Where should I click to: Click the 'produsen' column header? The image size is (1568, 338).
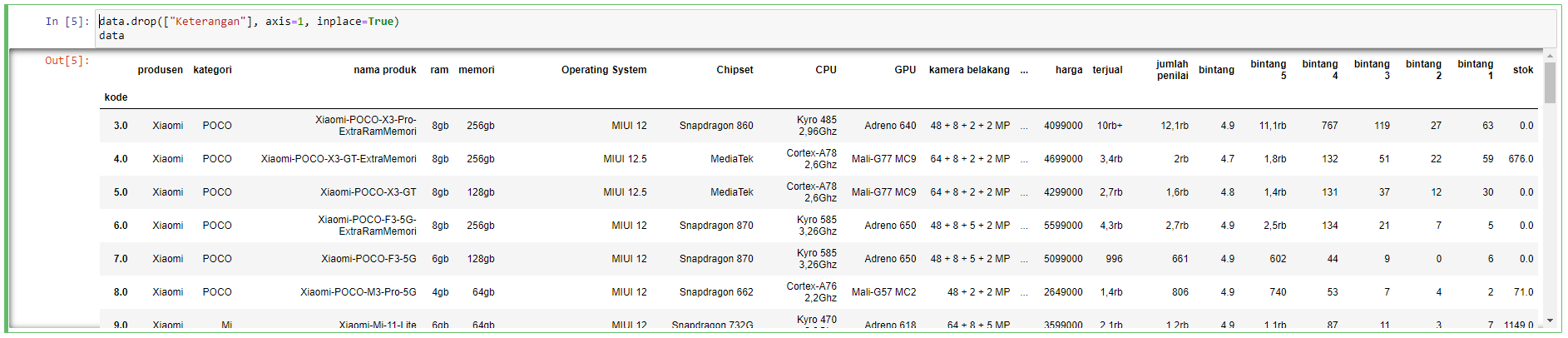pos(161,70)
